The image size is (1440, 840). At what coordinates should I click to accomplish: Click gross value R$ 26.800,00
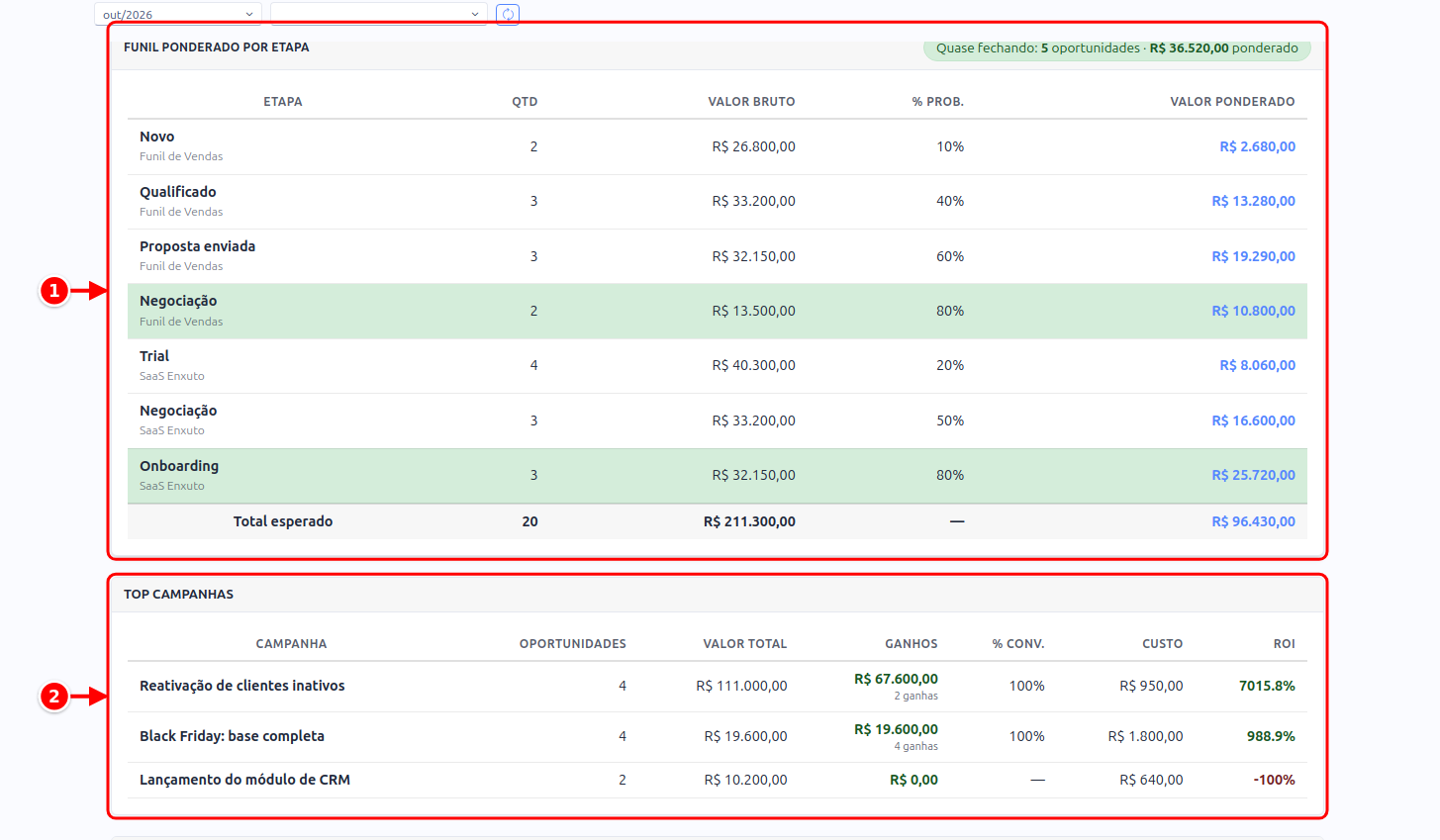753,146
